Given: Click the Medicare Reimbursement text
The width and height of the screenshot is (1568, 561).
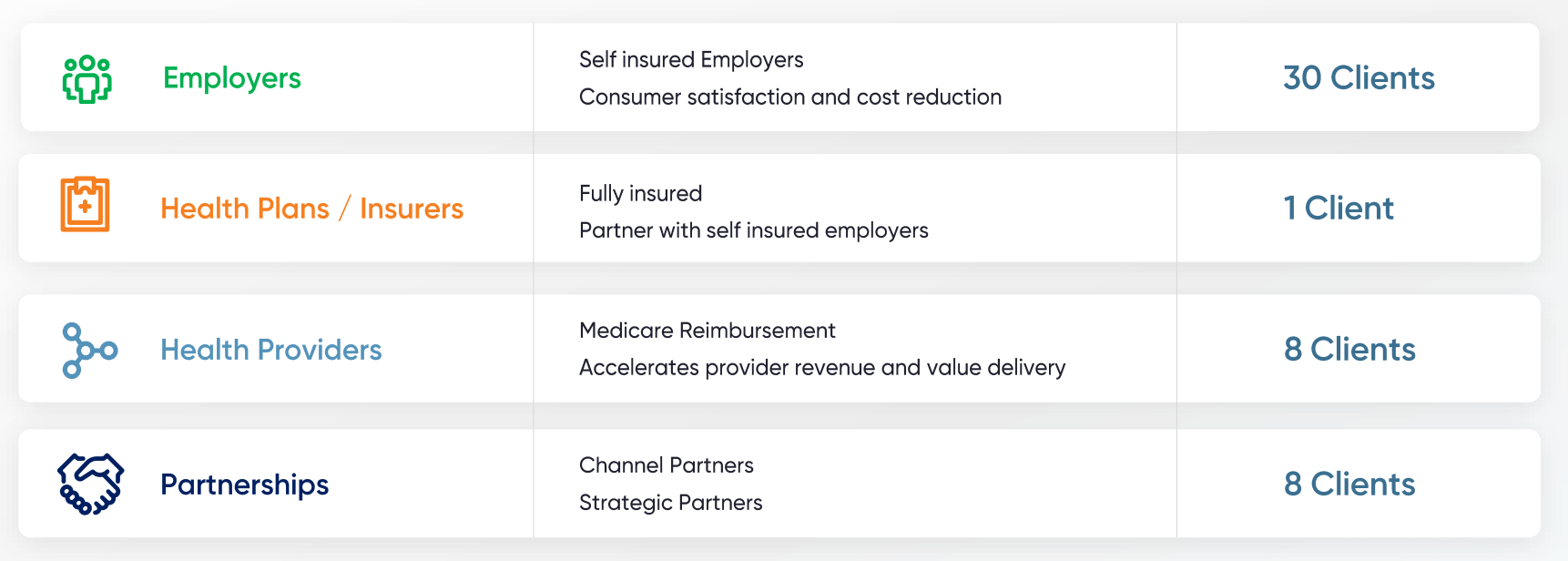Looking at the screenshot, I should click(x=707, y=331).
